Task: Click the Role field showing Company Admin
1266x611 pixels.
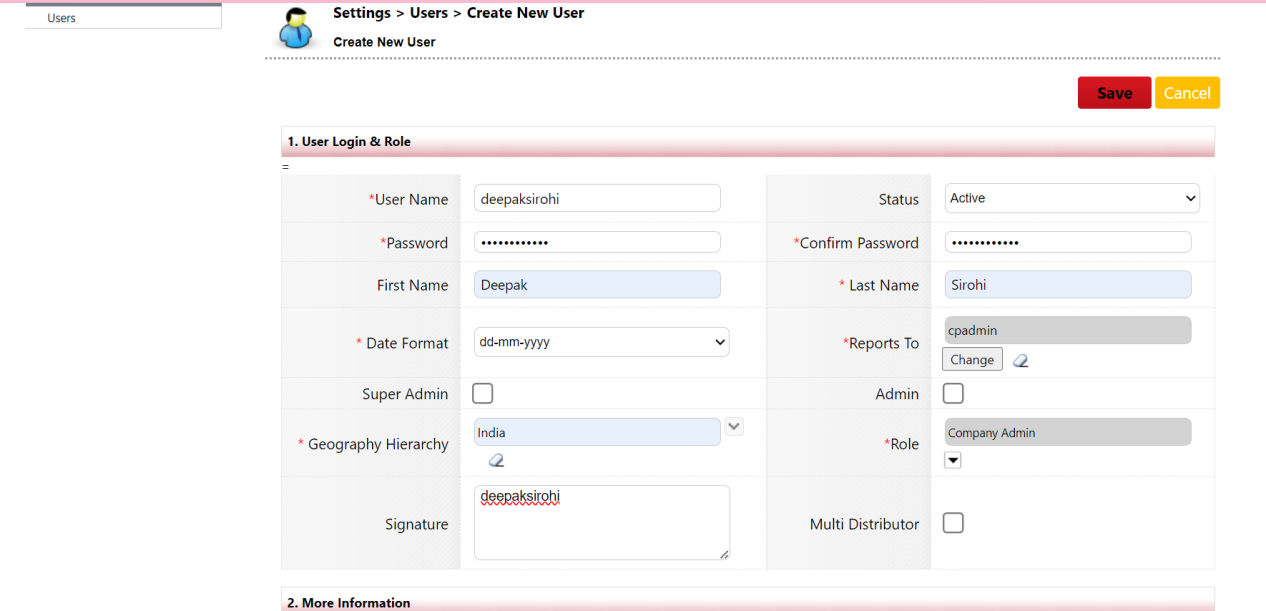Action: [1068, 432]
